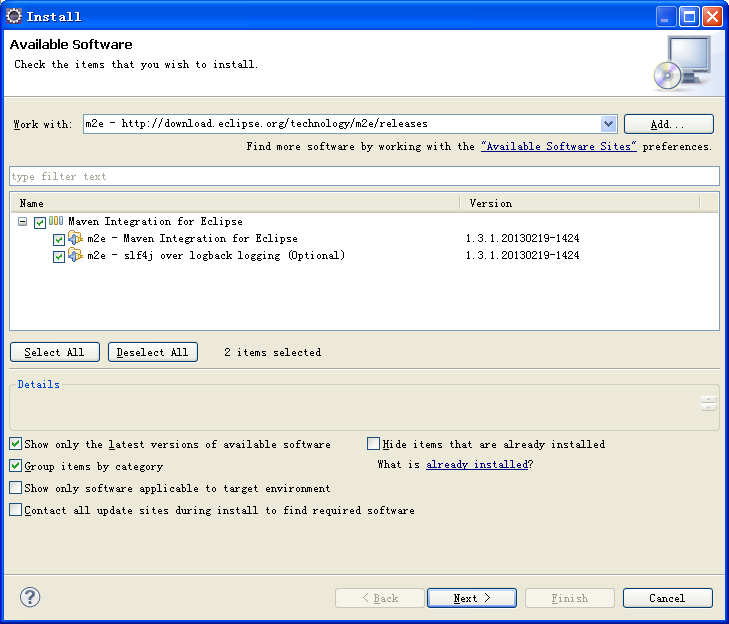Click the Next button
The image size is (729, 624).
pyautogui.click(x=471, y=598)
